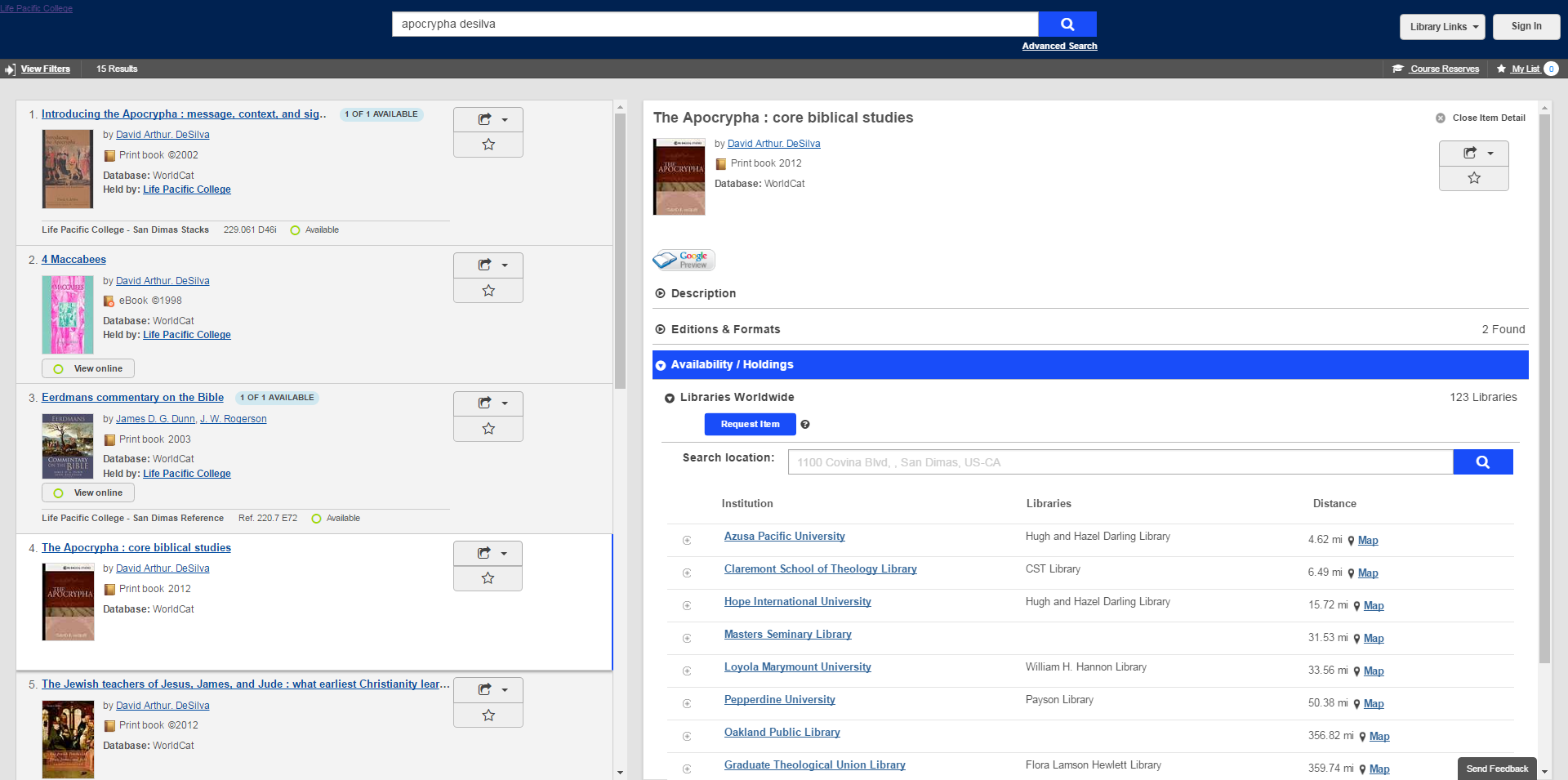Click the magnifier search button beside the query
The image size is (1568, 780).
coord(1067,25)
